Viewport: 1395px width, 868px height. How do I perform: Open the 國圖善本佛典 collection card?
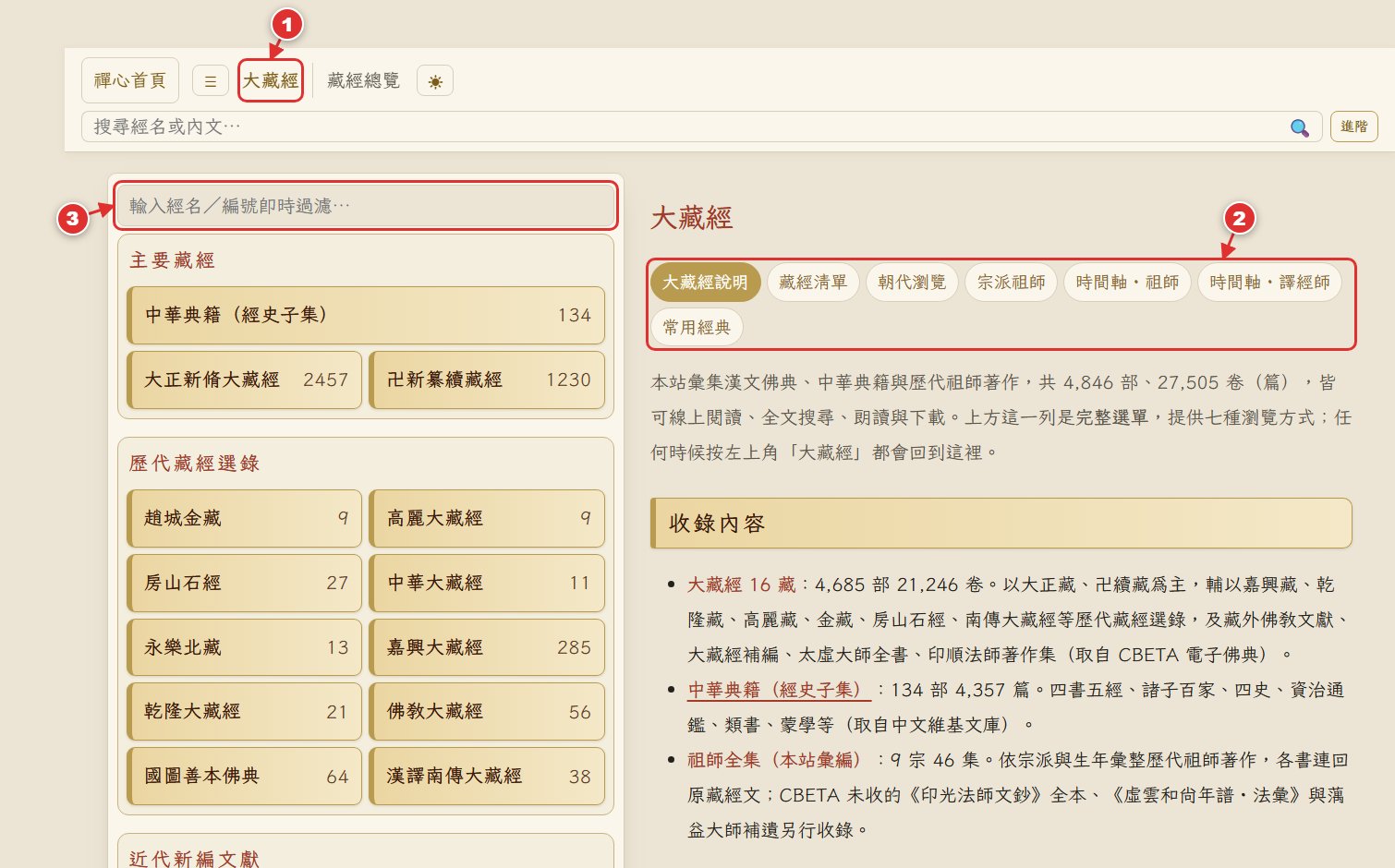tap(244, 776)
